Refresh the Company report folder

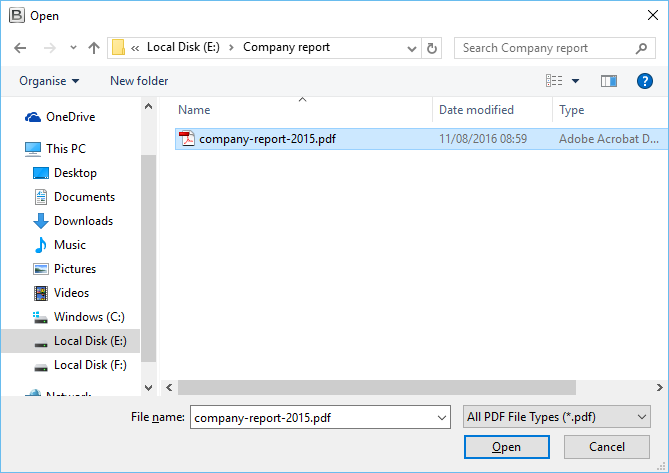point(432,47)
